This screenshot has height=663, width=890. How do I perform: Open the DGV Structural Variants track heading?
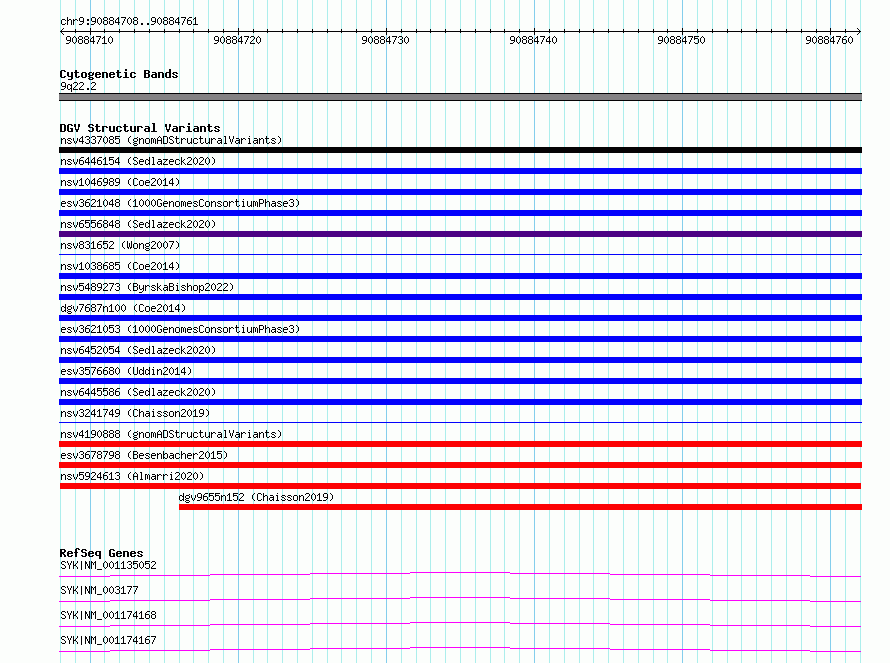click(x=140, y=128)
